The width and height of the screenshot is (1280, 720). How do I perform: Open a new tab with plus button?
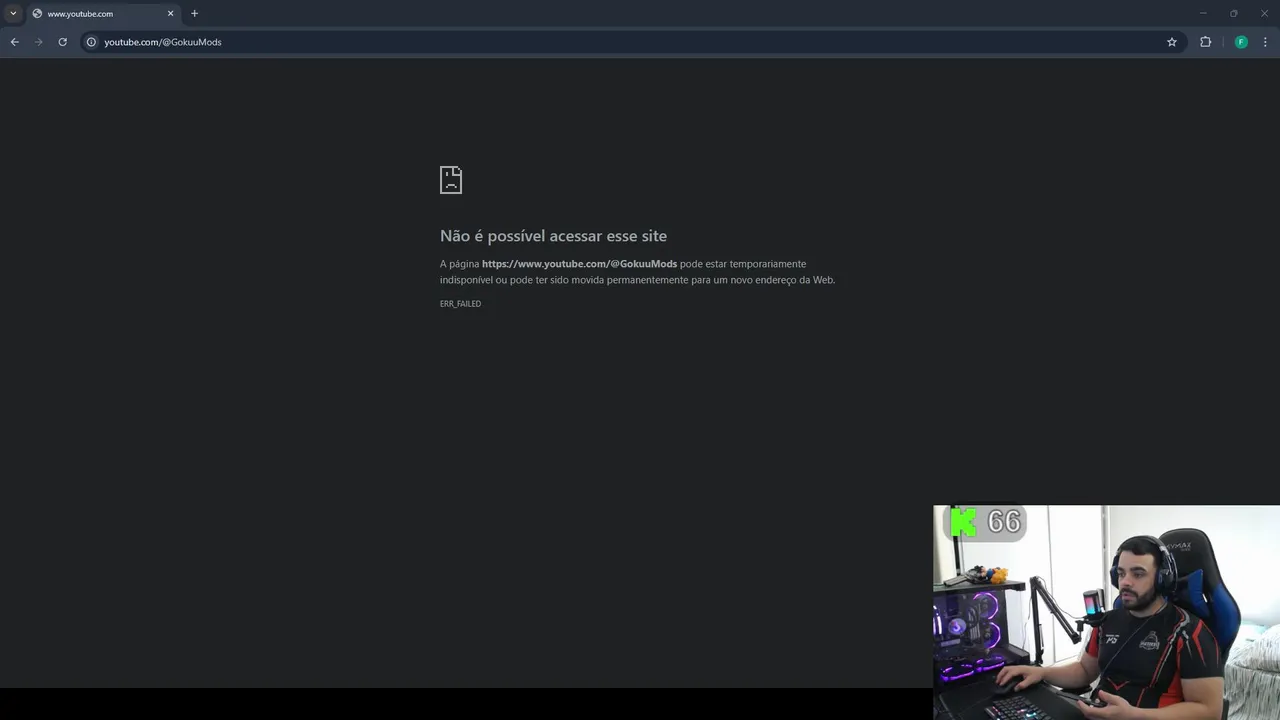[194, 14]
